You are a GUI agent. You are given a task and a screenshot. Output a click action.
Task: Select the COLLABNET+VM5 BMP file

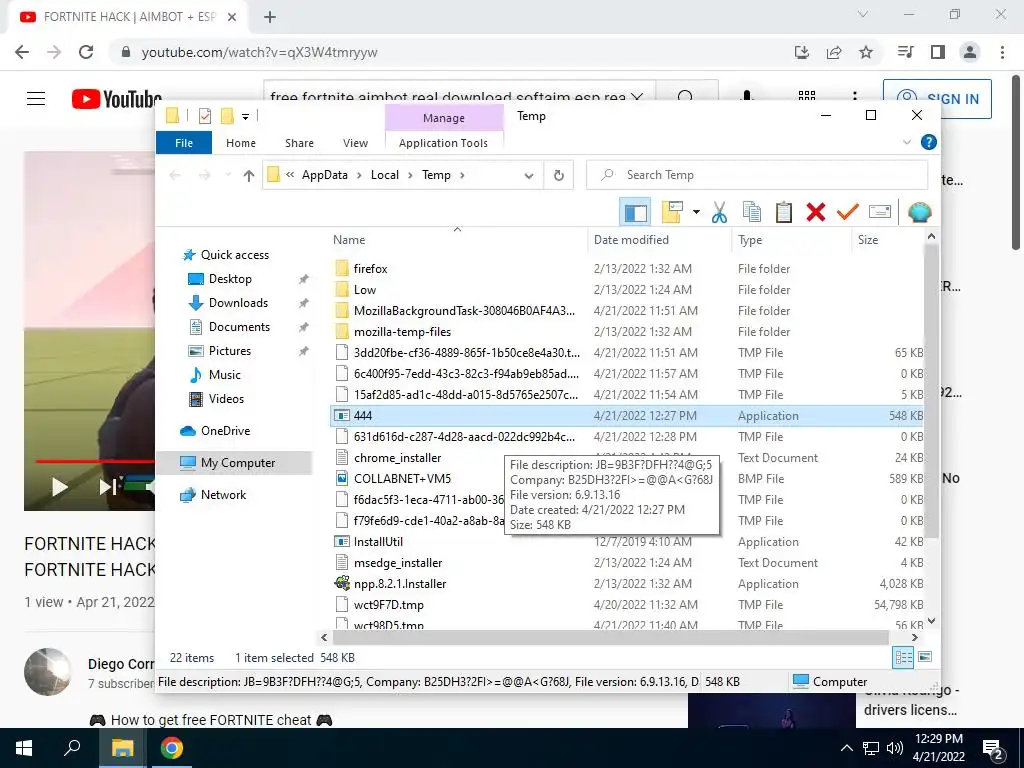(x=628, y=479)
